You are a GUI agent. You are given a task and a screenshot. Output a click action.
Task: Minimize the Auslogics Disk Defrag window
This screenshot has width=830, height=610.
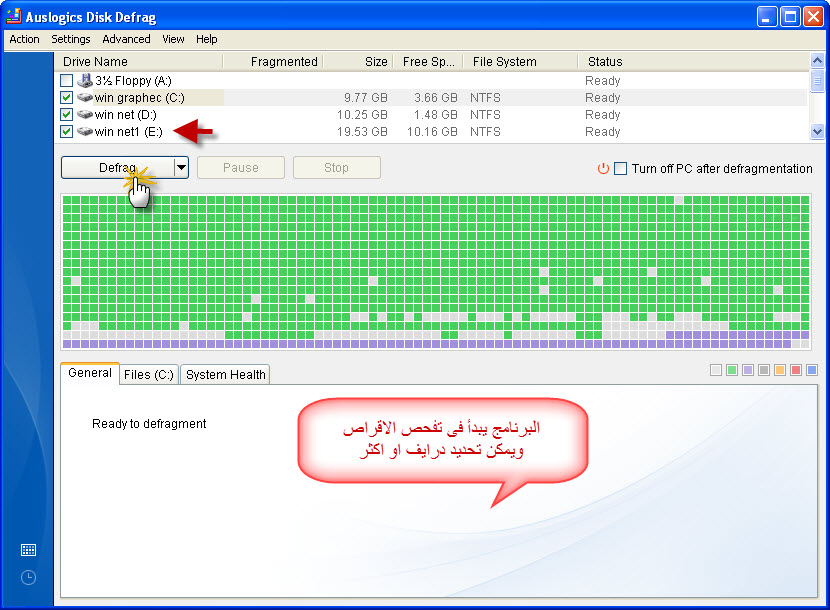coord(766,17)
